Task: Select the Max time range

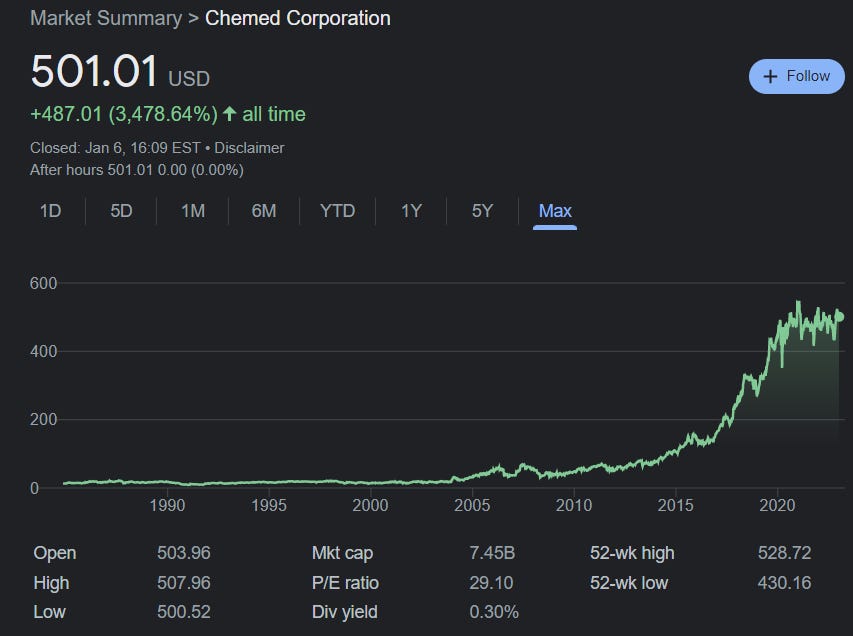Action: (555, 211)
